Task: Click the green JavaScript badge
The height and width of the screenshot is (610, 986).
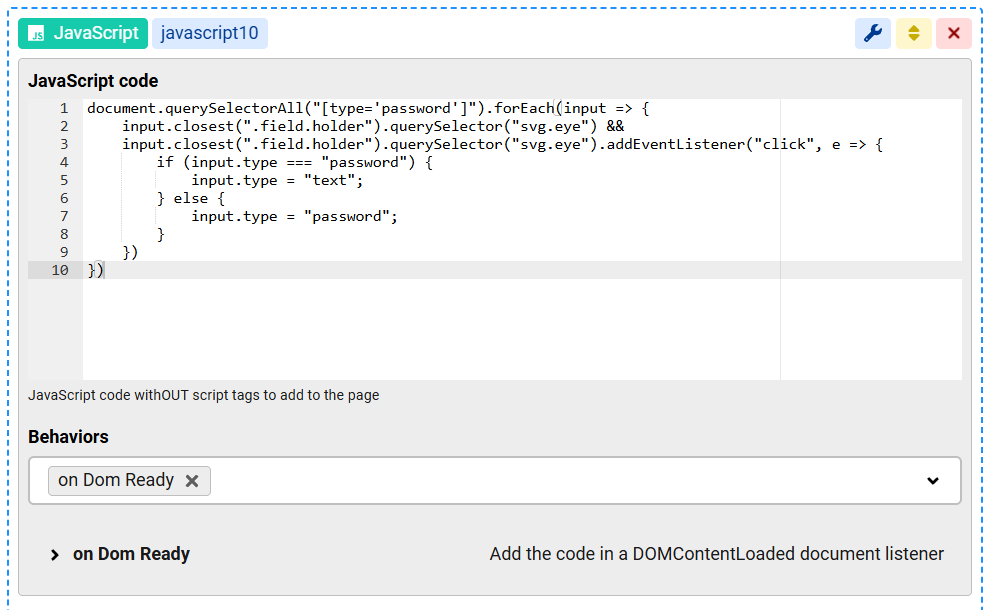Action: point(83,33)
